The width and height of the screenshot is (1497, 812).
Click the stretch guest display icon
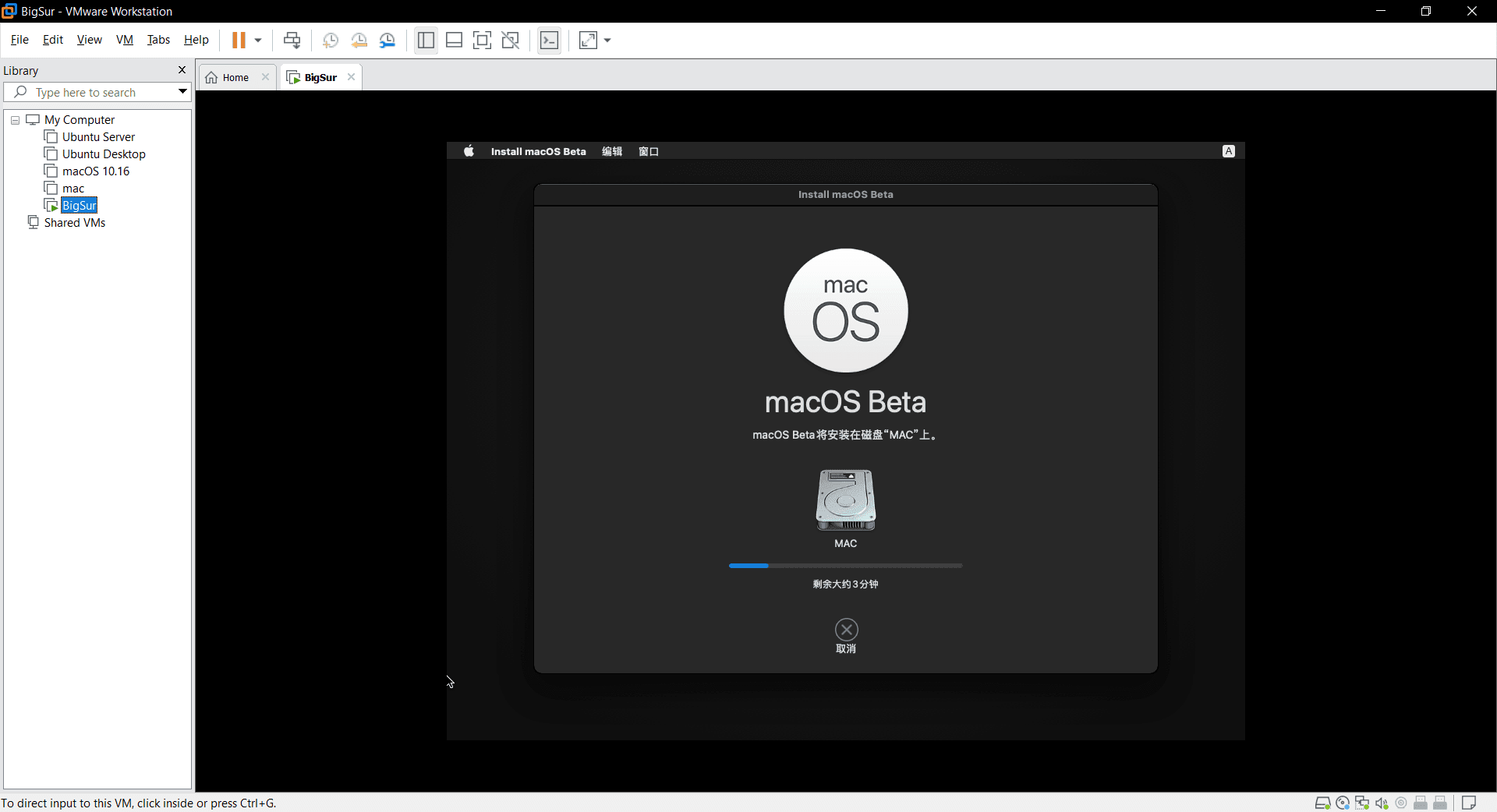589,41
